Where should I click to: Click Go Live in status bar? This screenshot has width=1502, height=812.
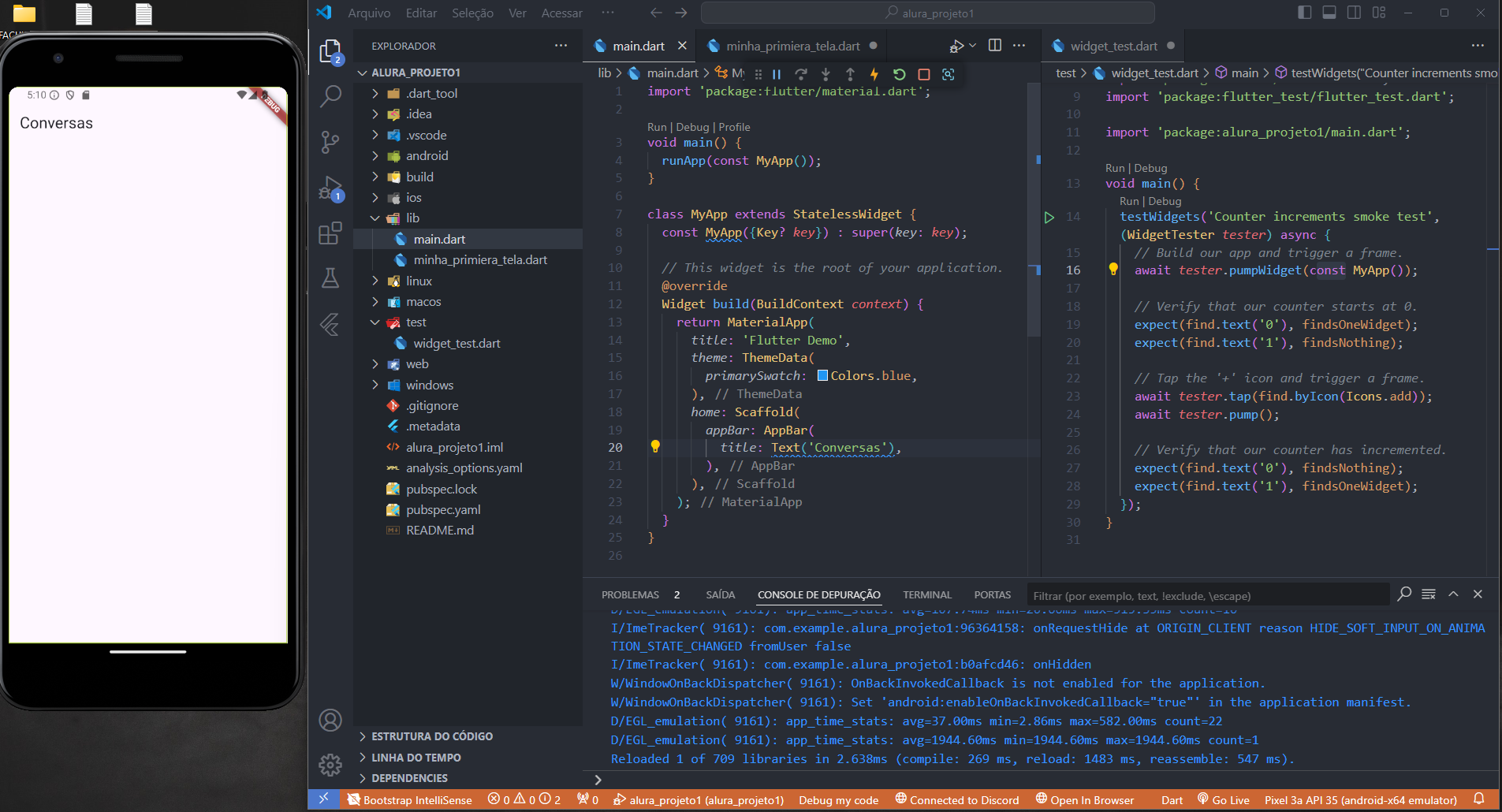click(x=1223, y=799)
